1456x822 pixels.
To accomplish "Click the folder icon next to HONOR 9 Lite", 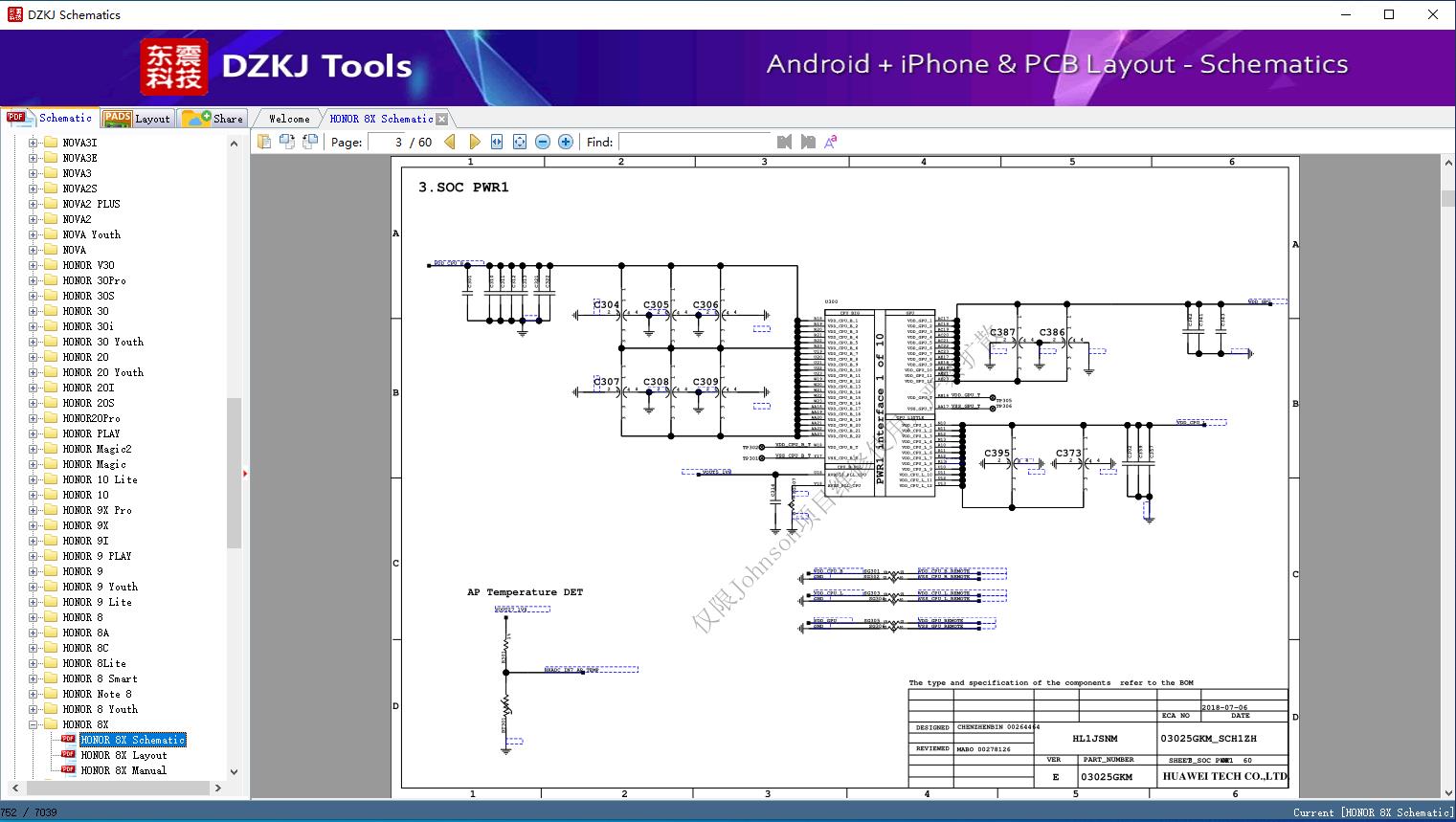I will 51,602.
